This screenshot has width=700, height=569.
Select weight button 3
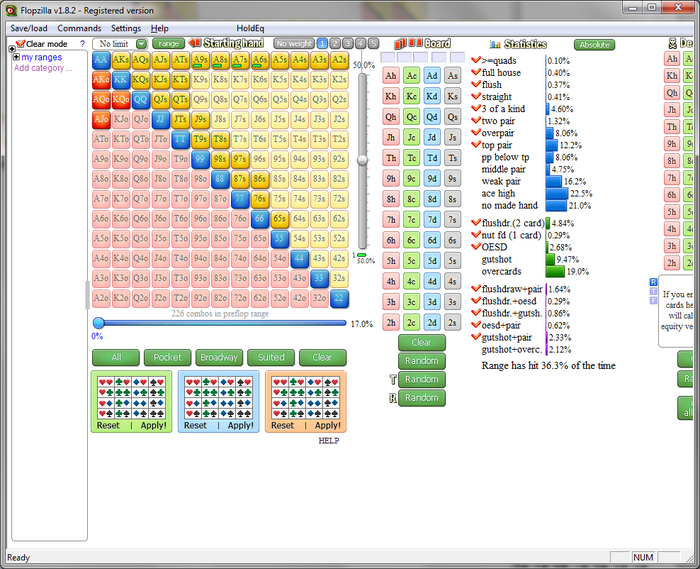[x=348, y=43]
